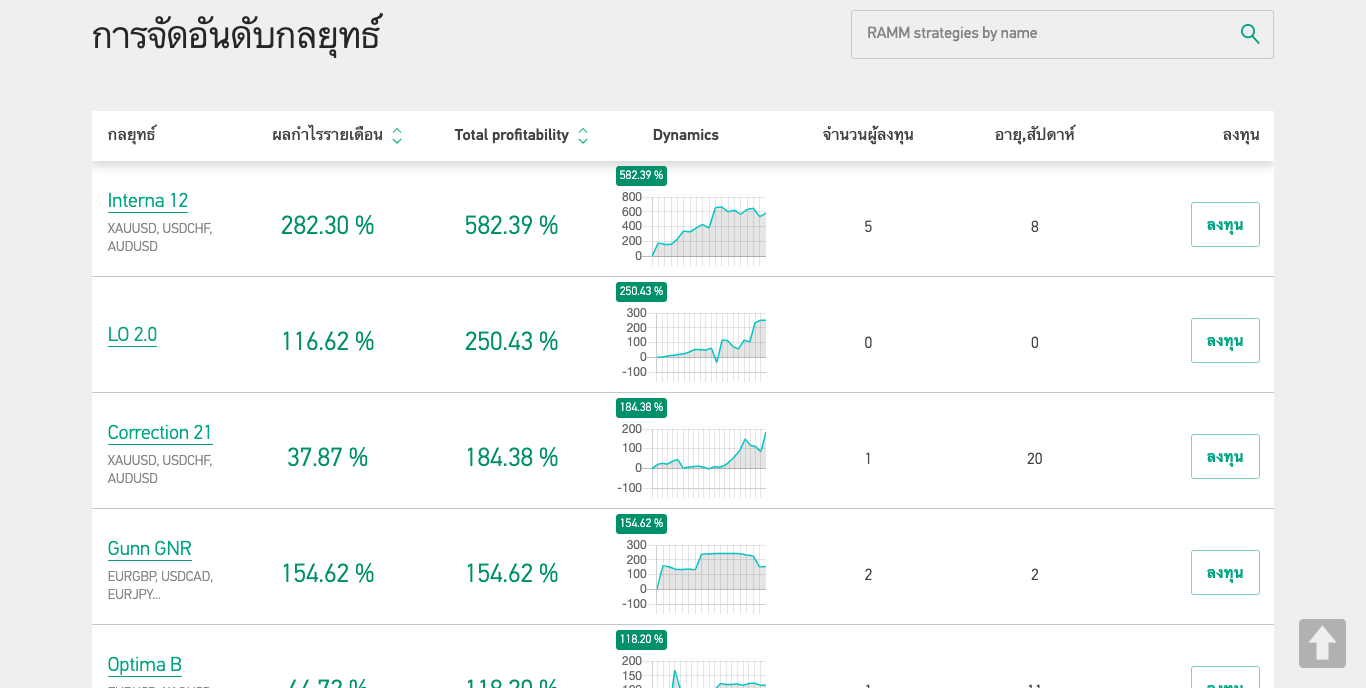The image size is (1366, 688).
Task: Invest (ลงทุน) in LO 2.0
Action: (x=1225, y=340)
